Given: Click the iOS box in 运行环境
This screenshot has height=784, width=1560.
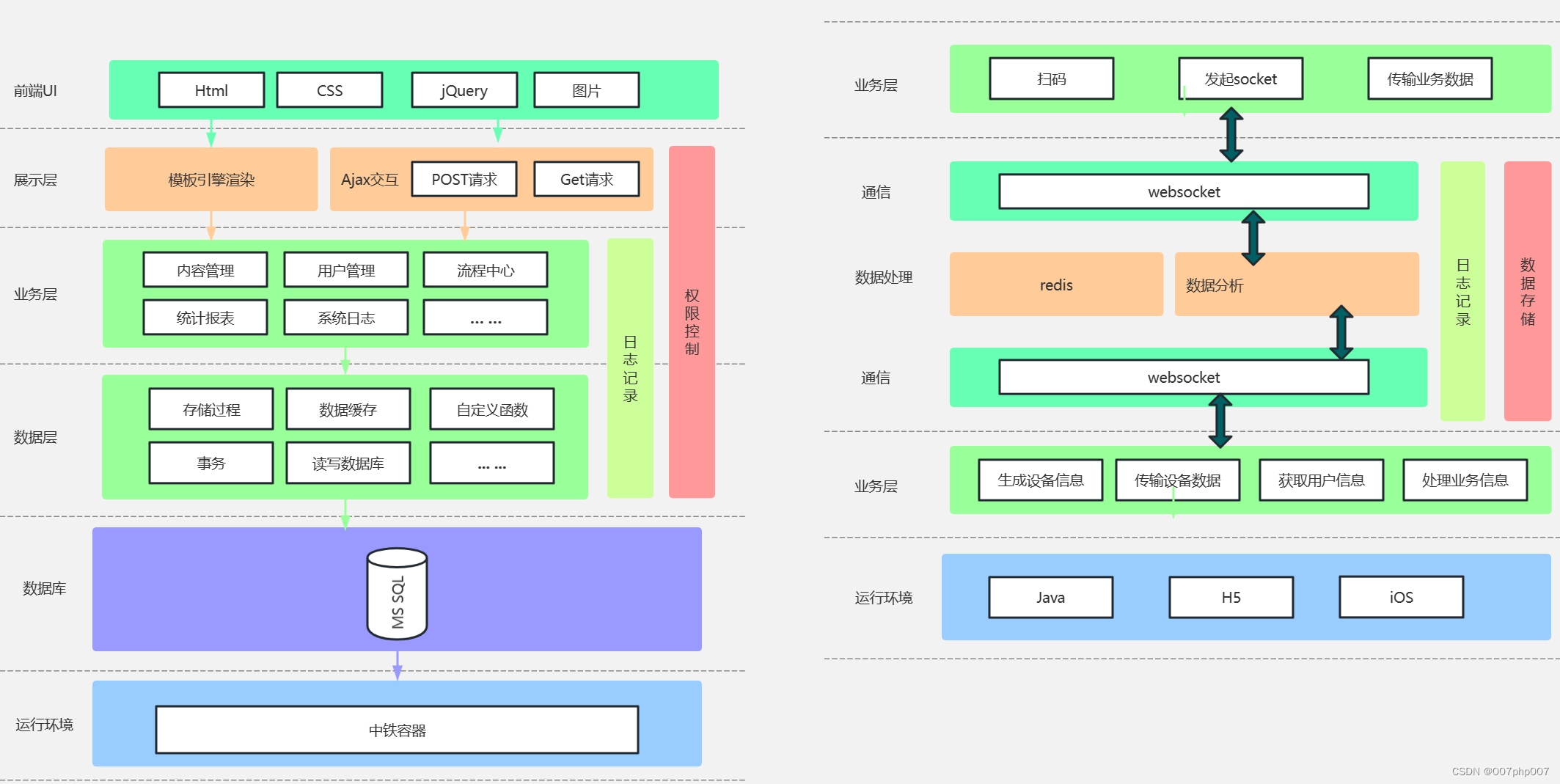Looking at the screenshot, I should click(1401, 597).
